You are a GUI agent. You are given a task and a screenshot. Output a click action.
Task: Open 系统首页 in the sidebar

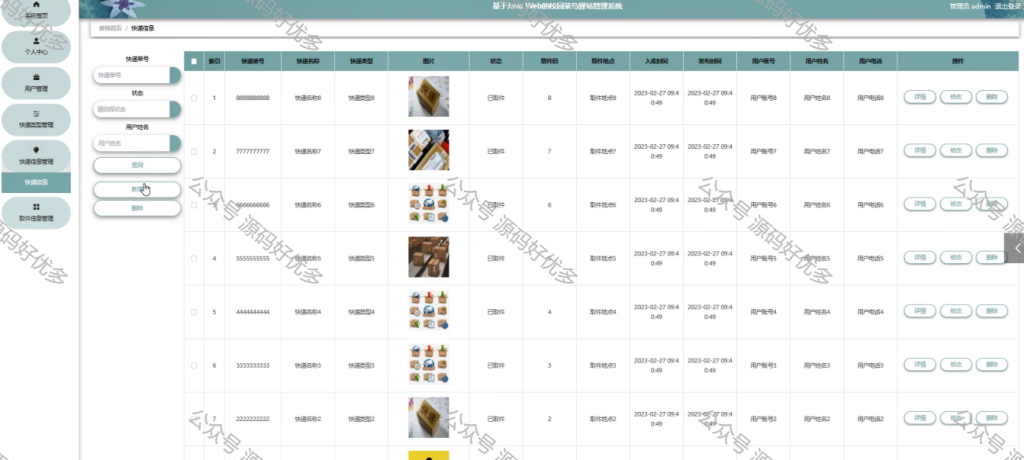(x=36, y=13)
